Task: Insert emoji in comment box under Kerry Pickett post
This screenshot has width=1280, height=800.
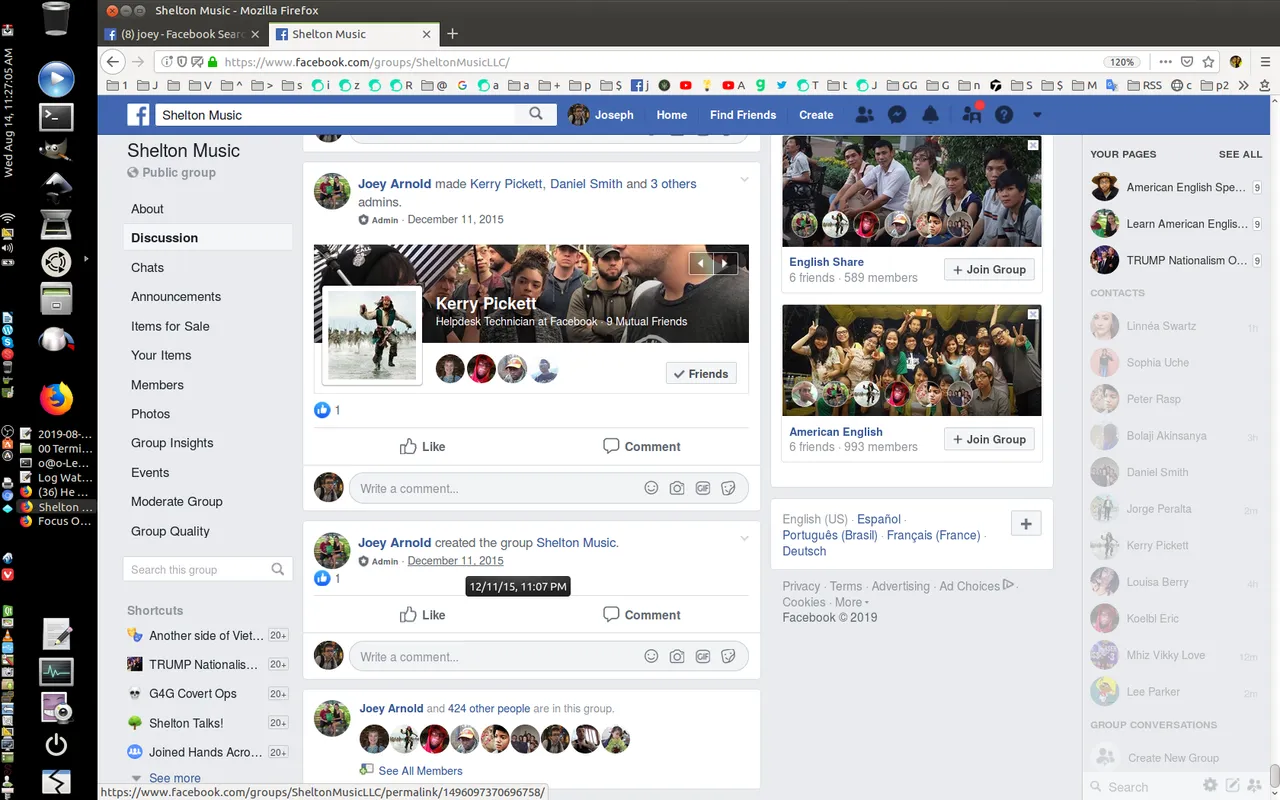Action: click(651, 488)
